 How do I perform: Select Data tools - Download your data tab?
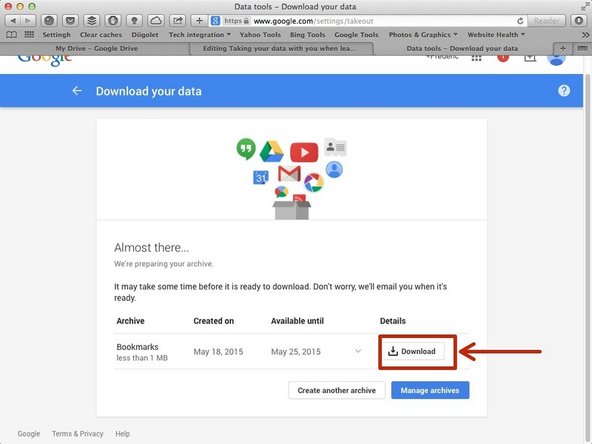[462, 48]
